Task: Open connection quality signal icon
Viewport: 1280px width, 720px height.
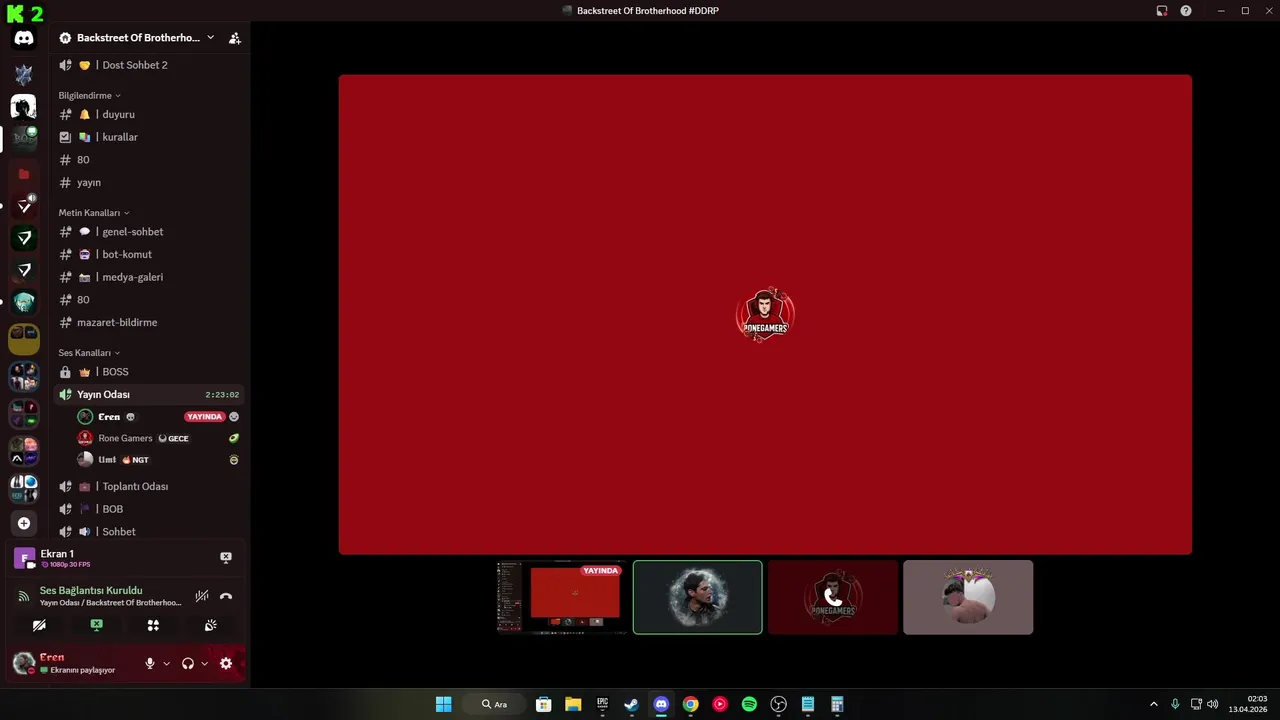Action: 24,596
